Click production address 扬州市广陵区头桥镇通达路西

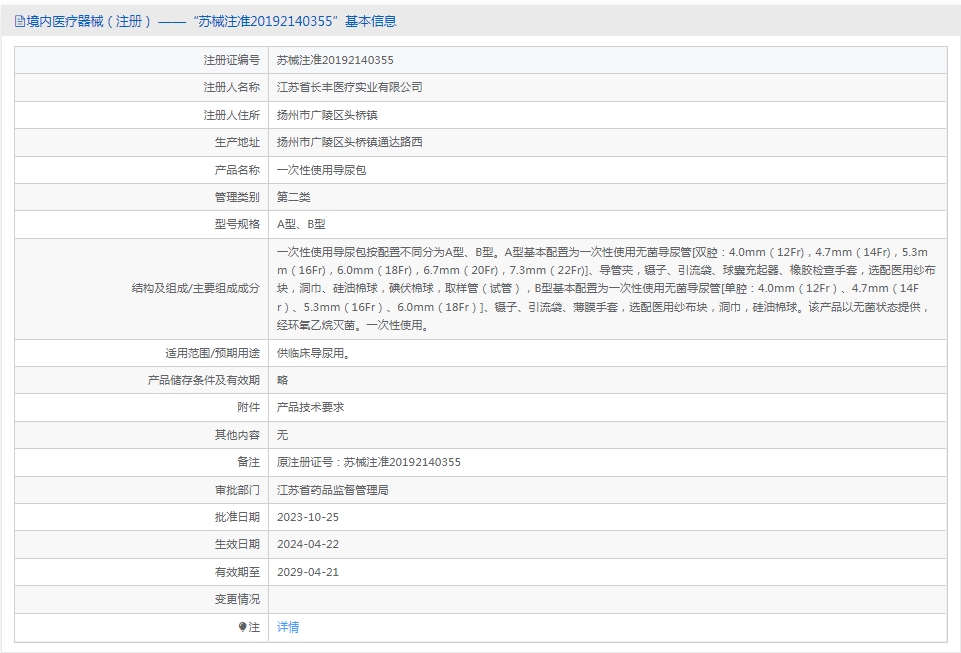(349, 142)
